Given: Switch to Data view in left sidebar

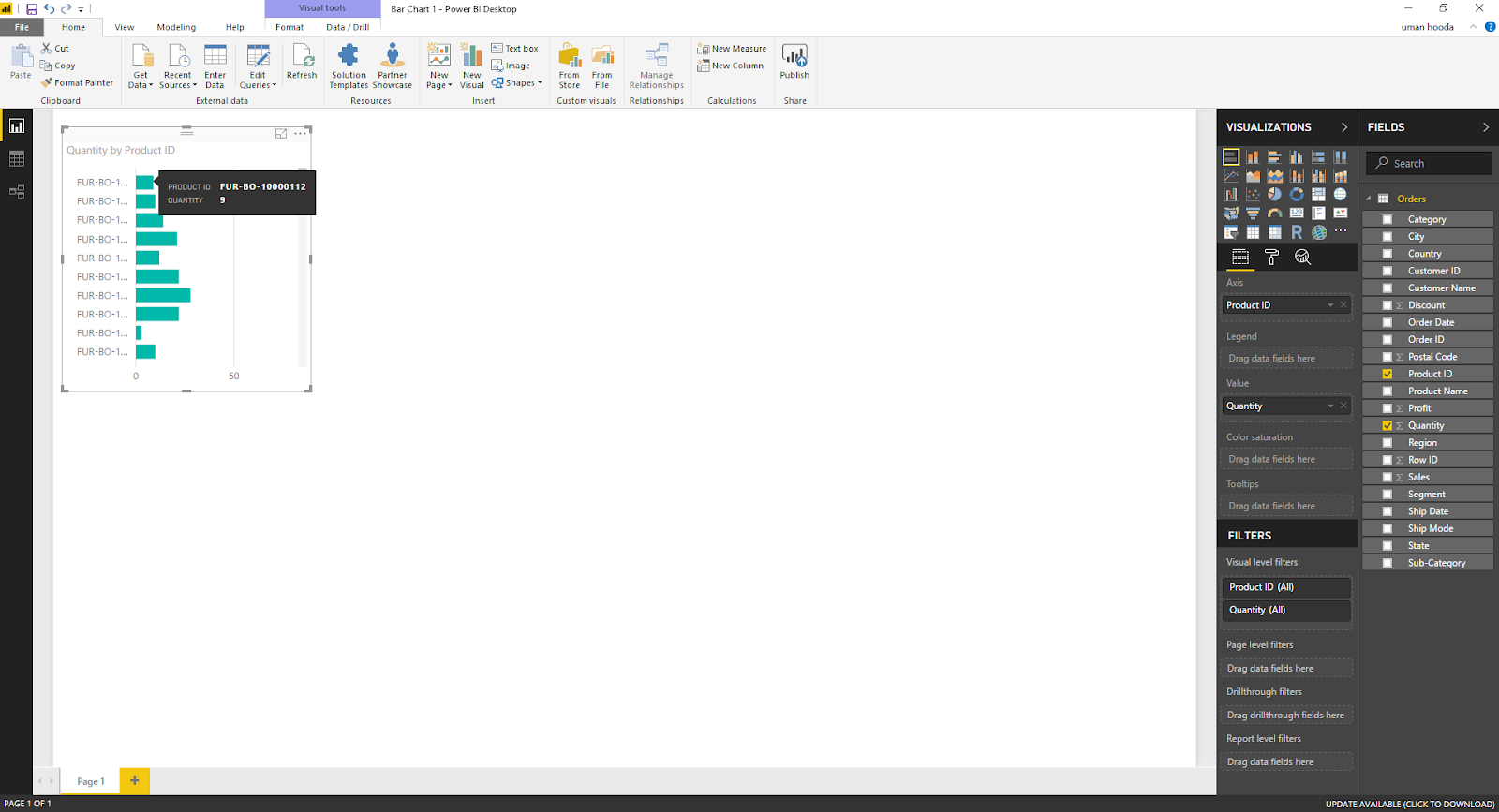Looking at the screenshot, I should (17, 159).
